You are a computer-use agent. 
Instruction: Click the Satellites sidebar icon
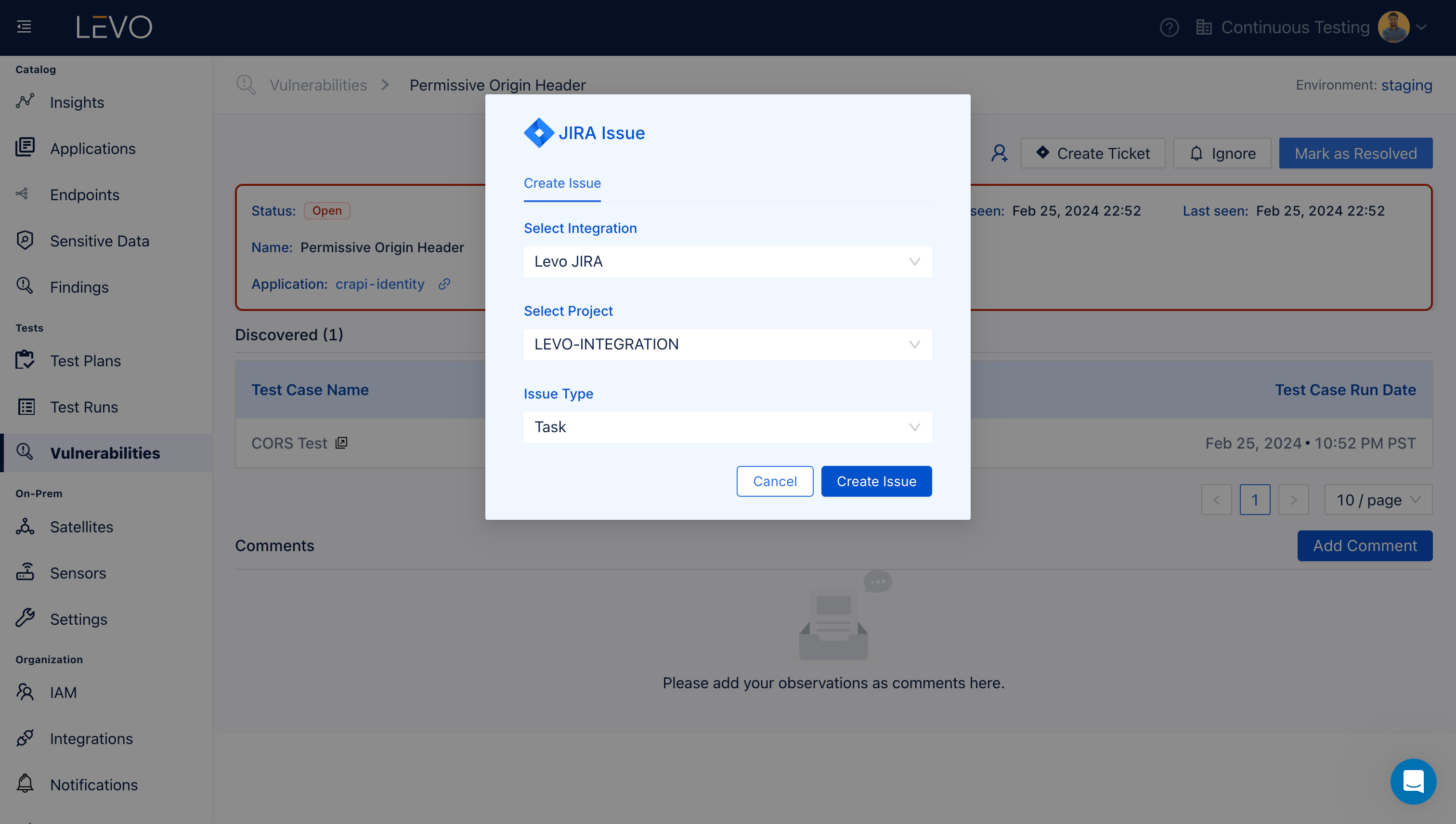(25, 527)
